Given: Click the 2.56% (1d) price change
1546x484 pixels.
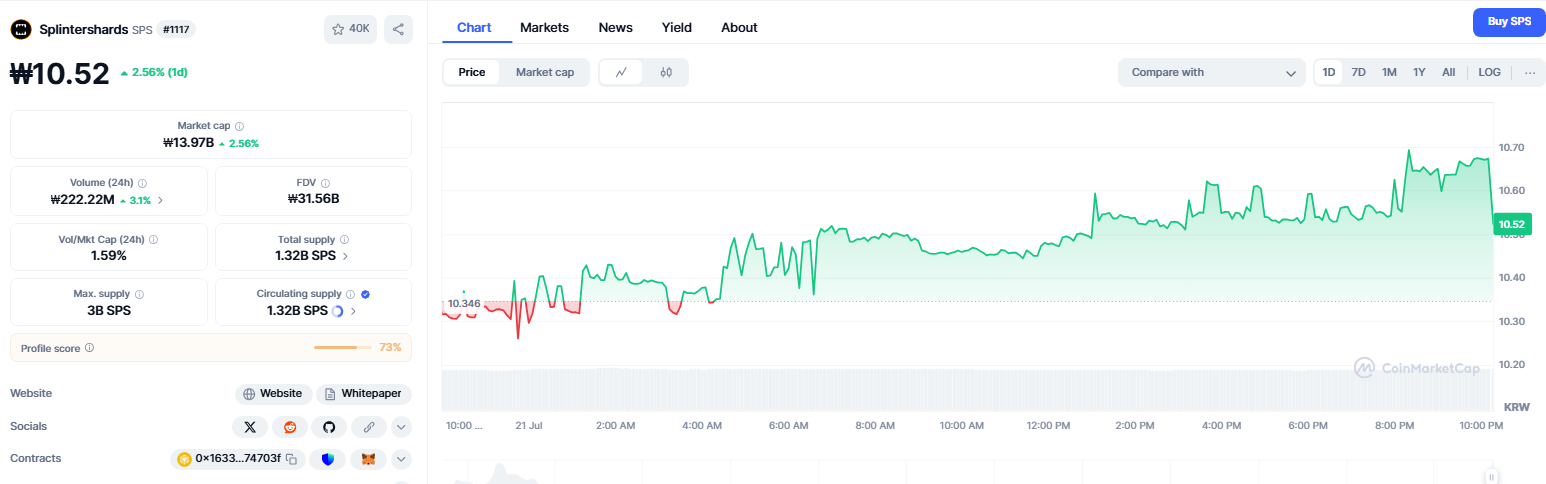Looking at the screenshot, I should 154,73.
